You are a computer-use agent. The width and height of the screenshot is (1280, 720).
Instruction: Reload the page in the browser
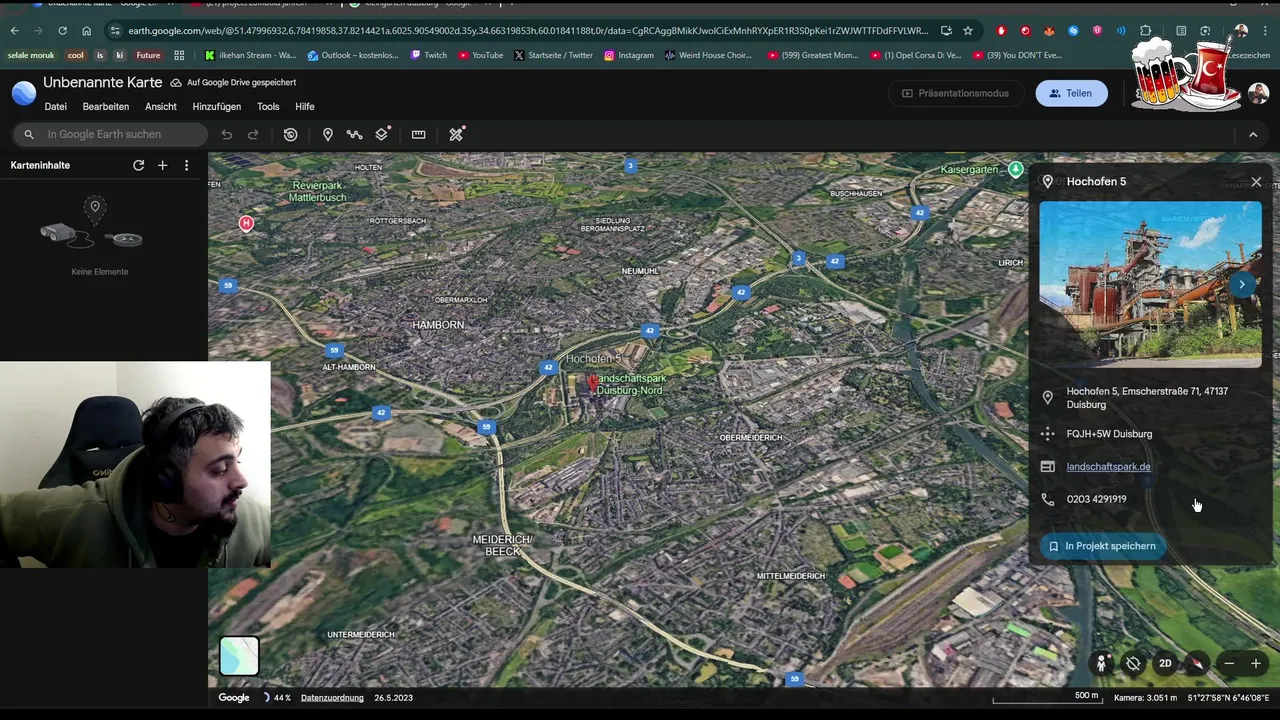pyautogui.click(x=62, y=31)
